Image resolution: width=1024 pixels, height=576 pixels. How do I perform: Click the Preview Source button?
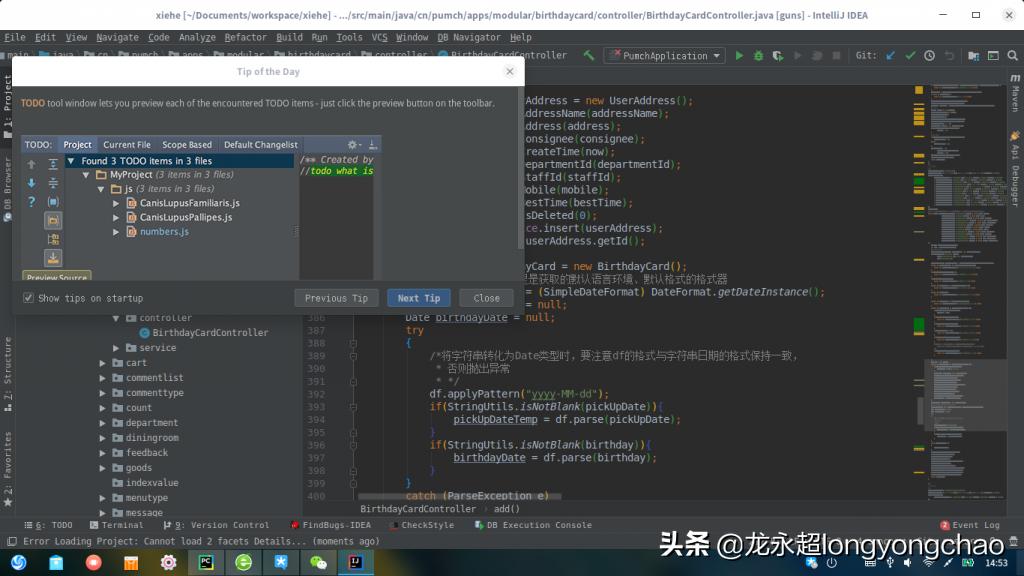click(57, 276)
